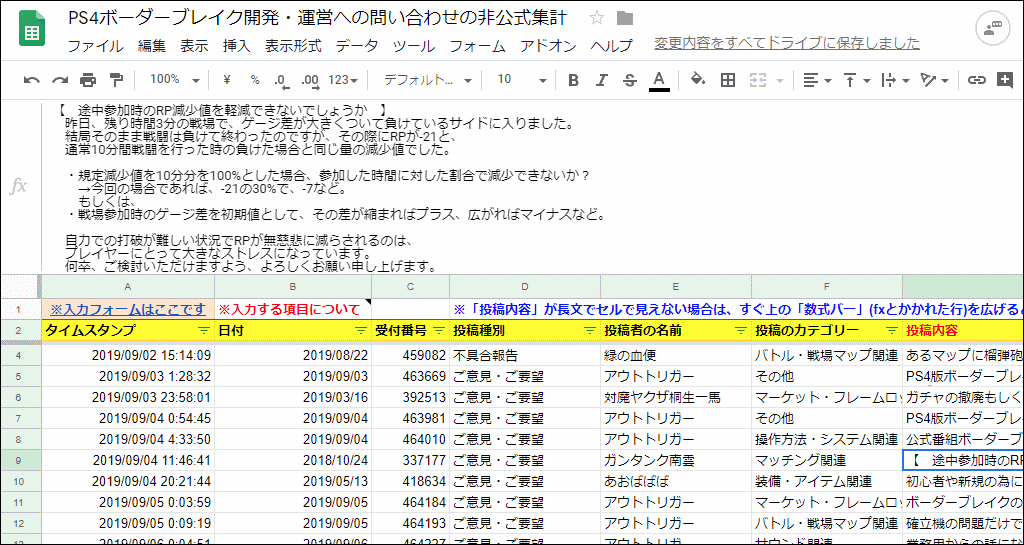
Task: Star this spreadsheet
Action: pyautogui.click(x=596, y=18)
